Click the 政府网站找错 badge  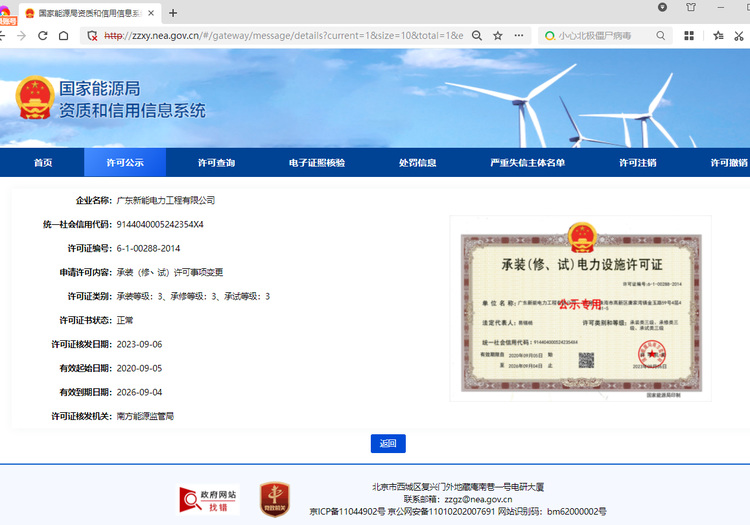pos(209,500)
